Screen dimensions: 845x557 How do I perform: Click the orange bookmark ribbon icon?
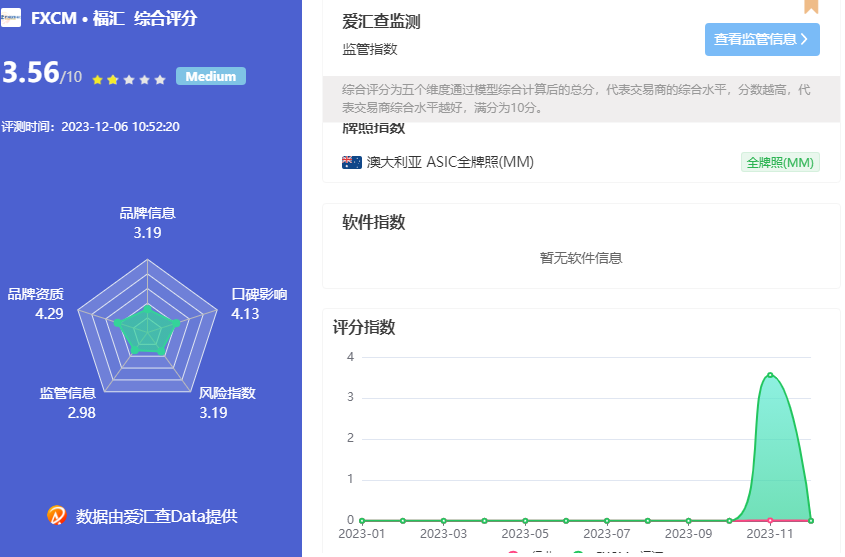811,6
